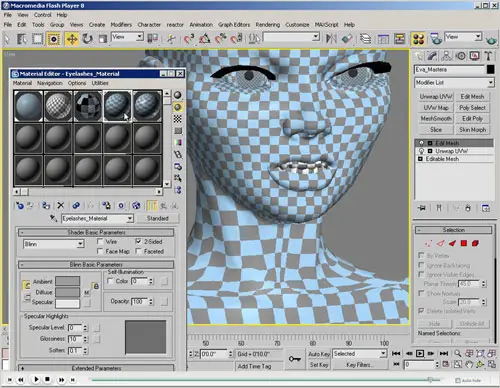This screenshot has width=500, height=388.
Task: Pick material from object eyedropper icon
Action: pos(54,218)
